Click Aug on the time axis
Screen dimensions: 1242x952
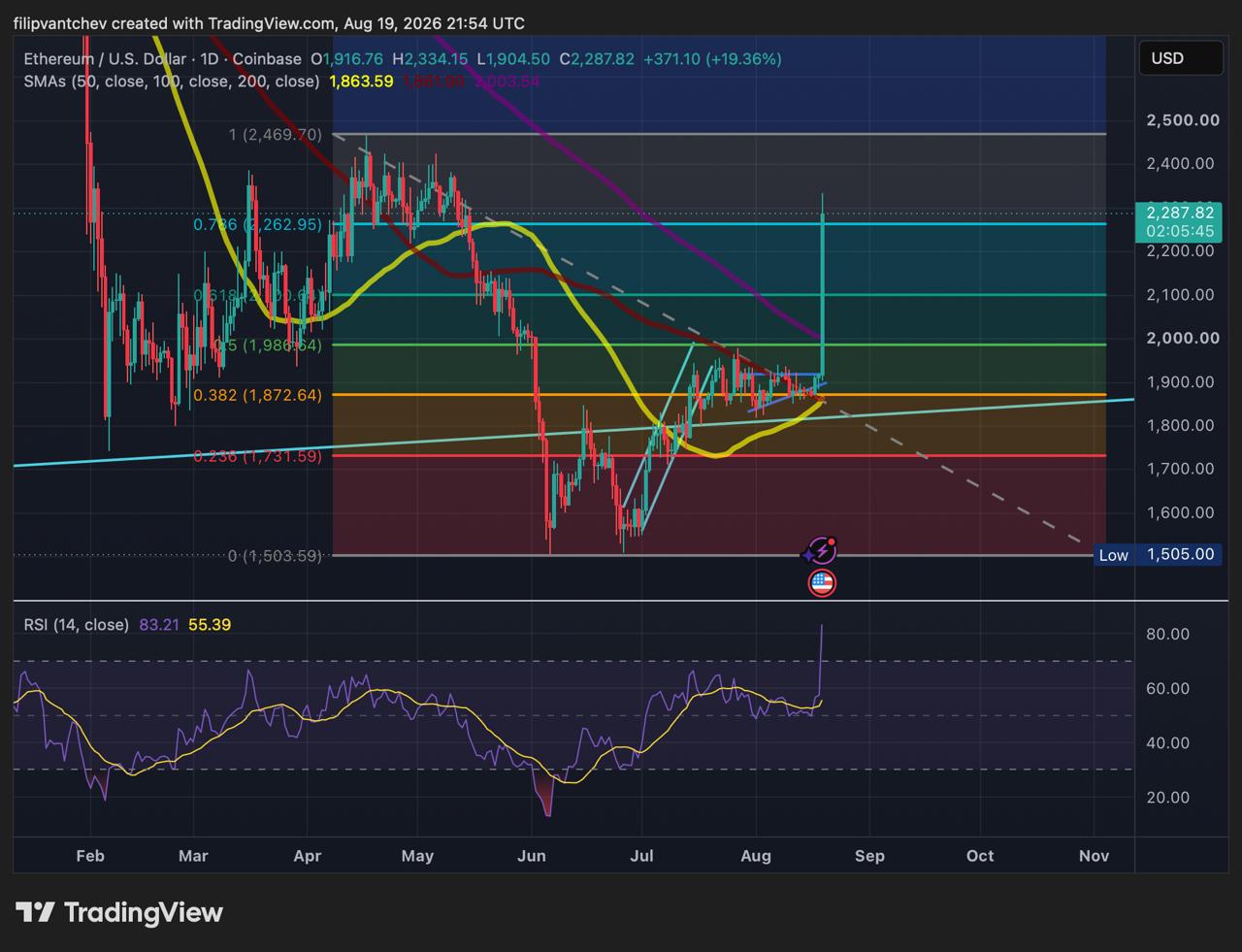[756, 856]
